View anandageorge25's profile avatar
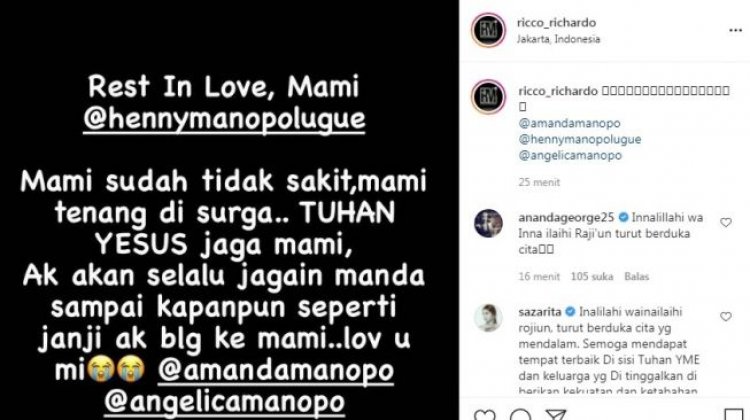Viewport: 750px width, 420px height. tap(488, 223)
